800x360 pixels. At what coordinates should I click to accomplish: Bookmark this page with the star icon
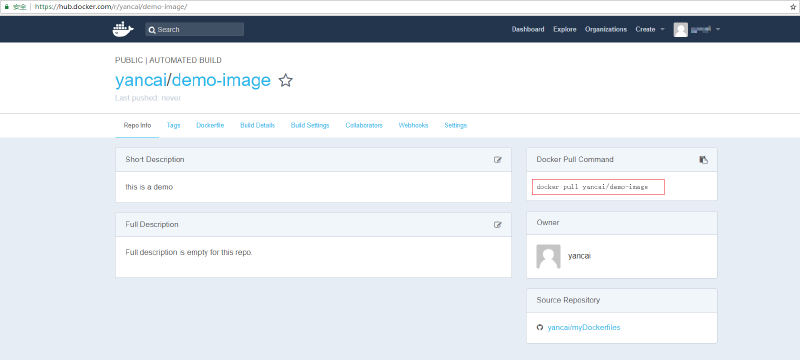(793, 7)
